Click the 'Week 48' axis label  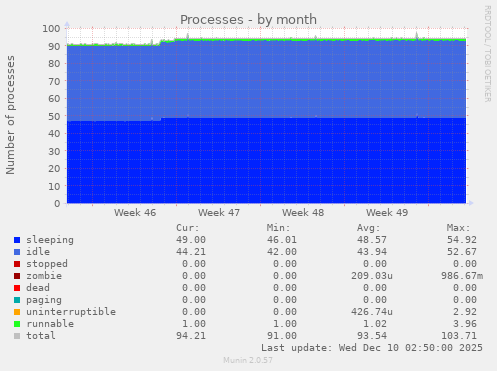coord(303,213)
